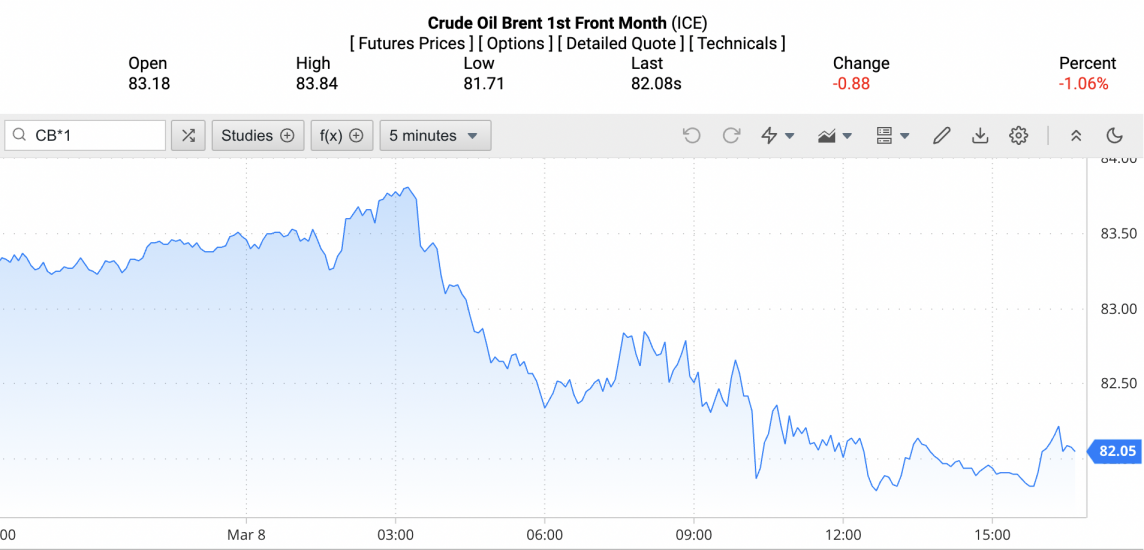Click the compare symbols shuffle icon

tap(188, 136)
